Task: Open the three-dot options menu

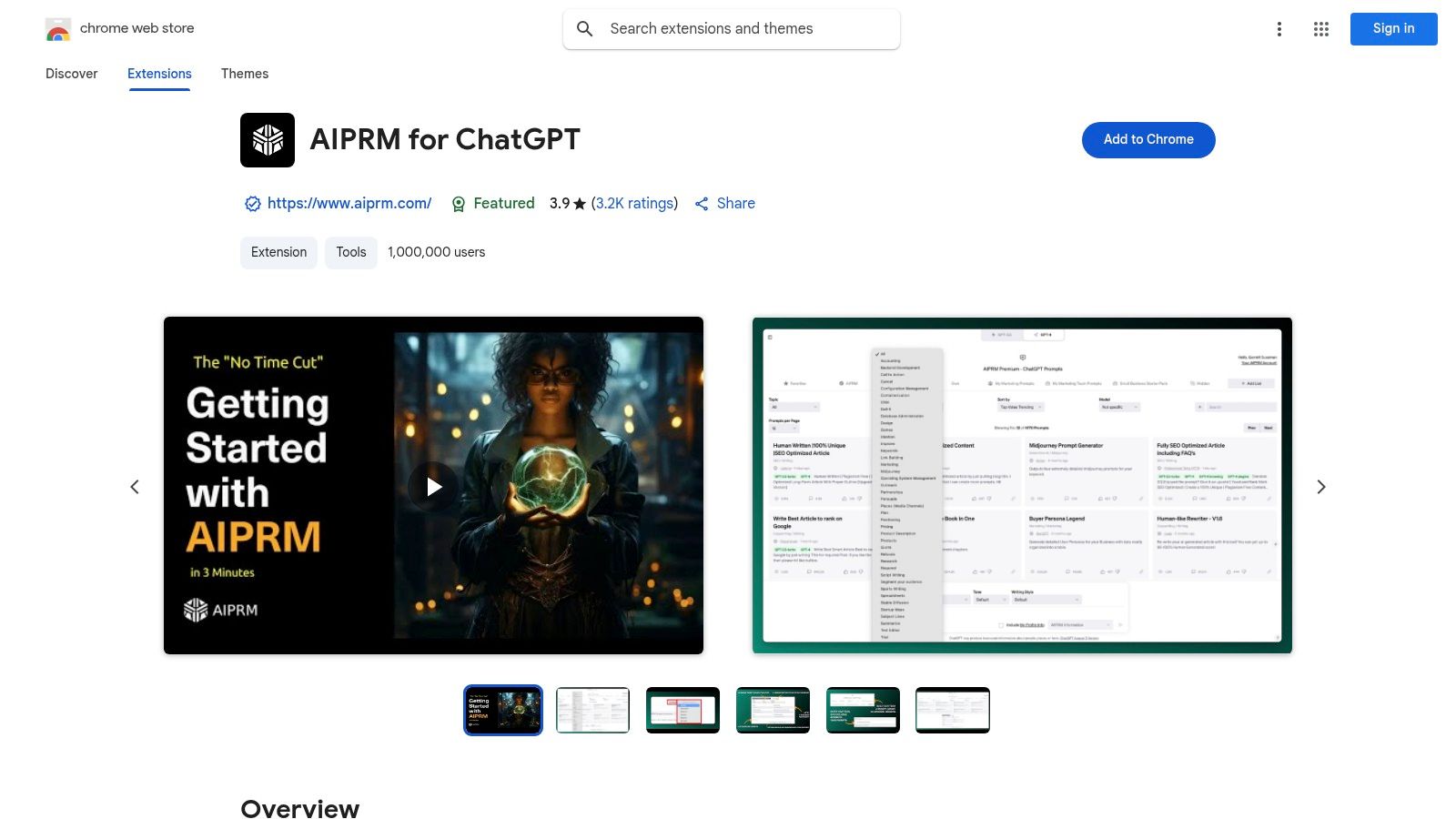Action: [1279, 28]
